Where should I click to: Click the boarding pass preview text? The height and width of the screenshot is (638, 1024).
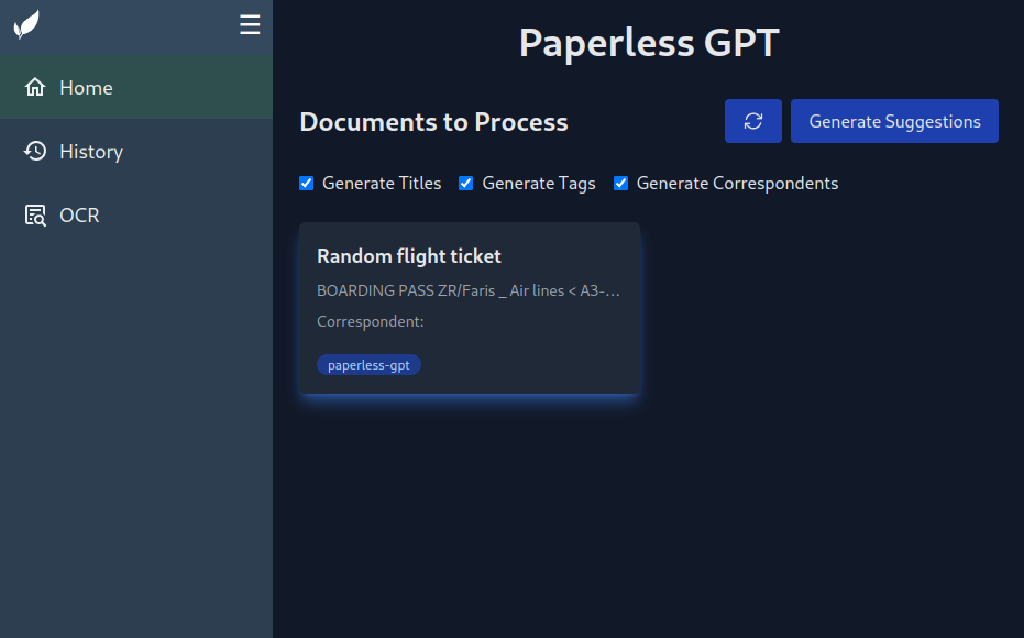[x=467, y=290]
